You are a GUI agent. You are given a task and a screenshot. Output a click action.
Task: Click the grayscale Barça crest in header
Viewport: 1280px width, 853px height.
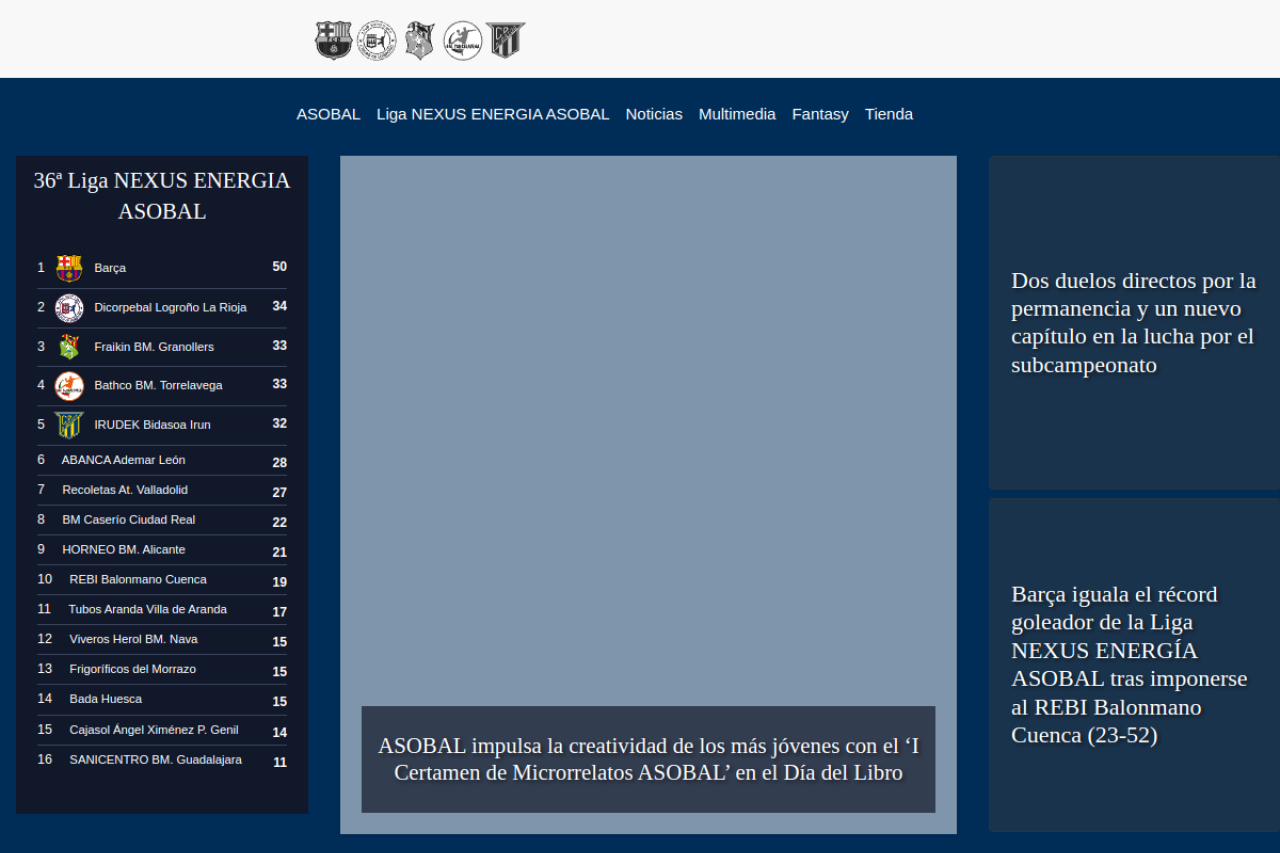(333, 41)
